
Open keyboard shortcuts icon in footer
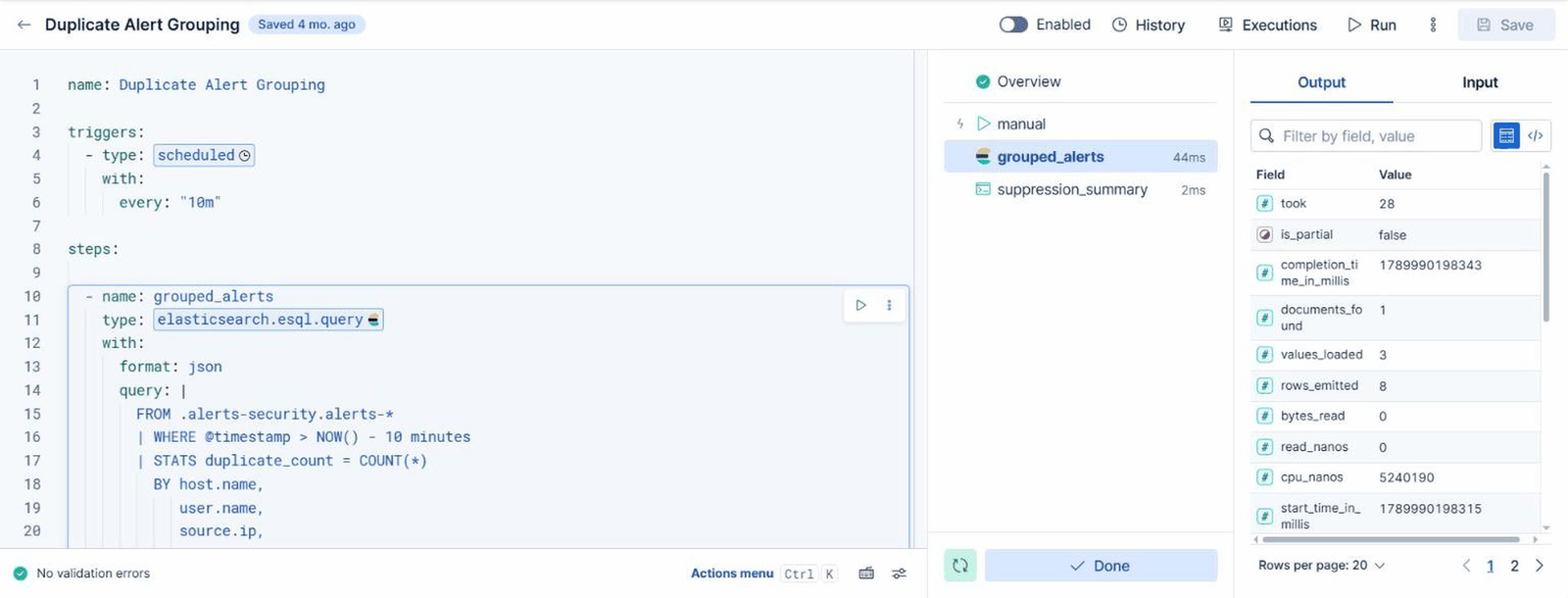(866, 573)
